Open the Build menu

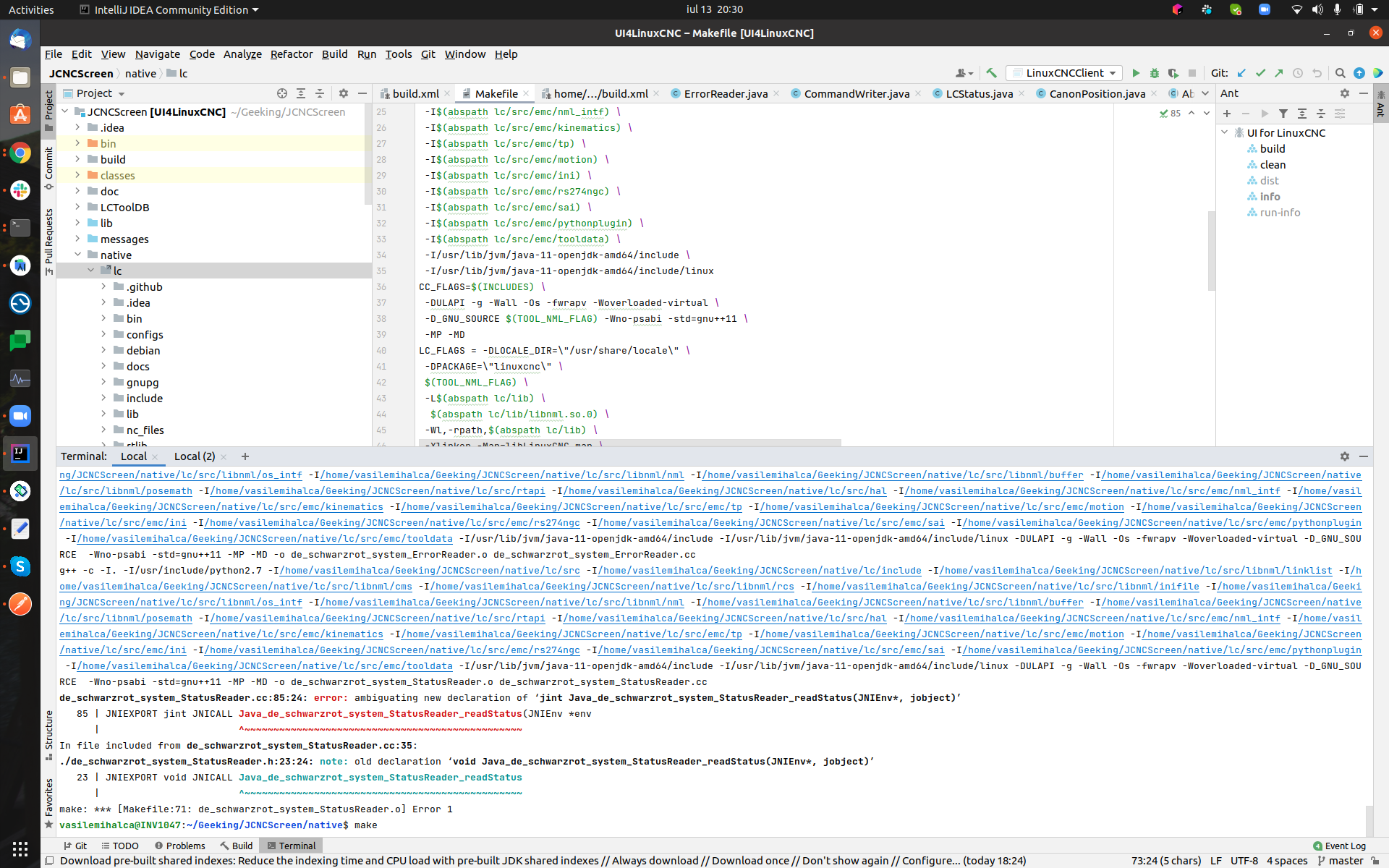coord(334,54)
